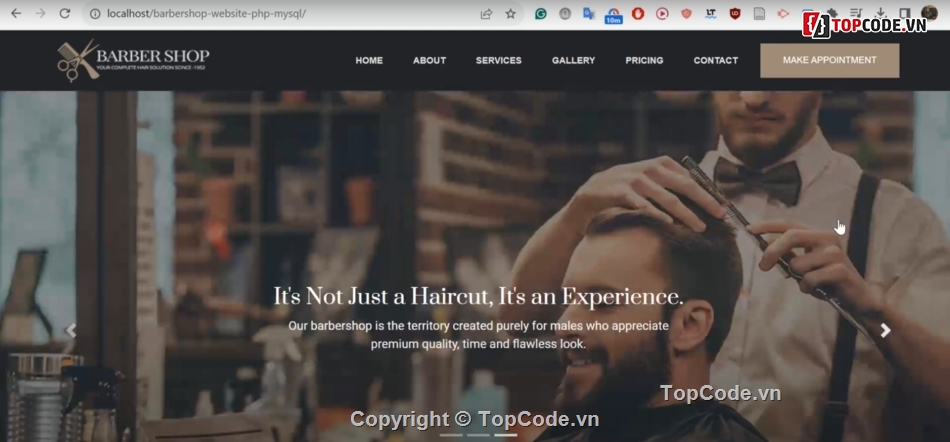Screen dimensions: 950x442
Task: Open the ABOUT navigation item
Action: pos(430,61)
